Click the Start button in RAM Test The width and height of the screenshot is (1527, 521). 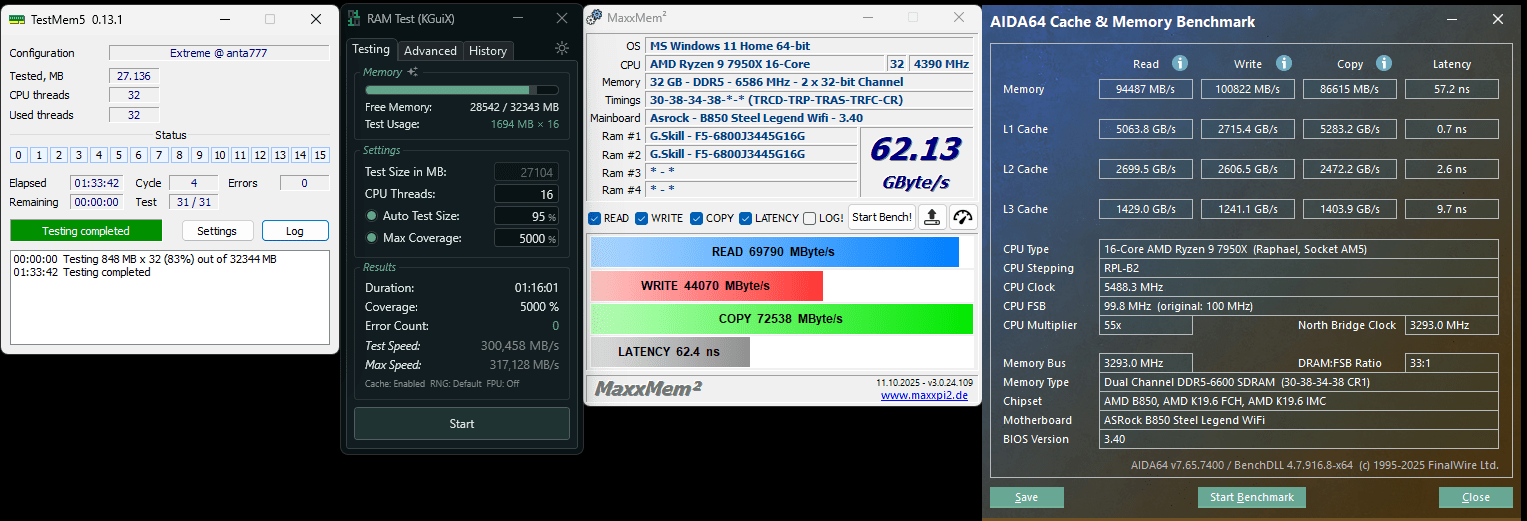click(x=462, y=423)
